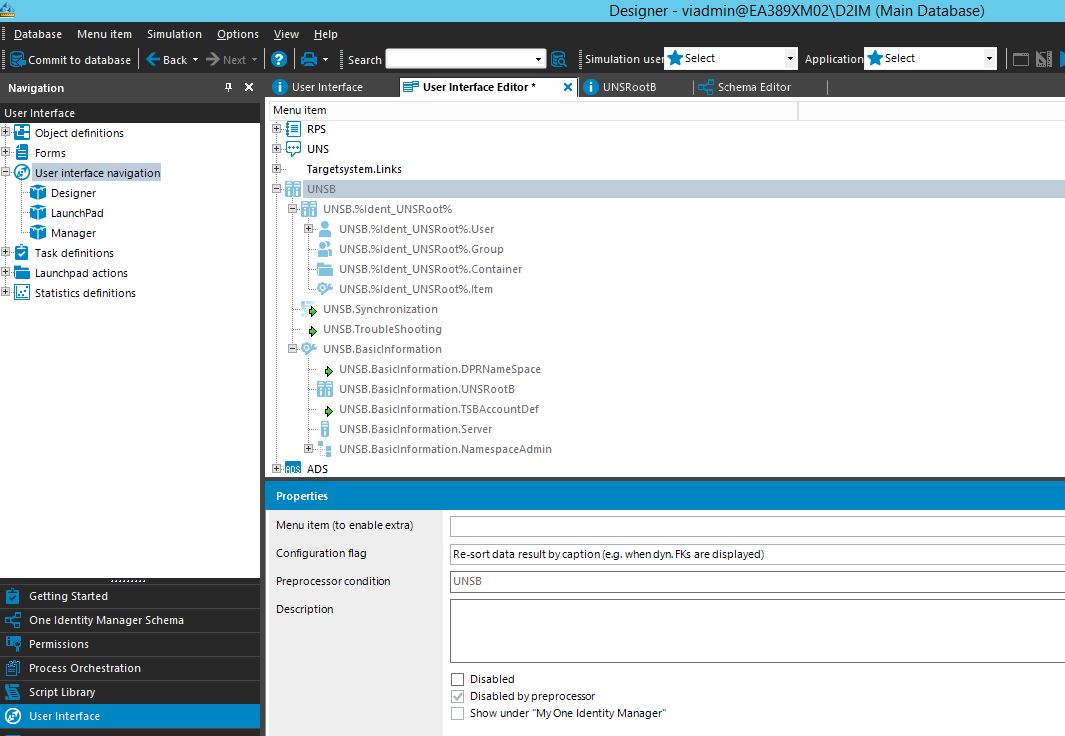Viewport: 1065px width, 736px height.
Task: Click the Object definitions icon
Action: [22, 132]
